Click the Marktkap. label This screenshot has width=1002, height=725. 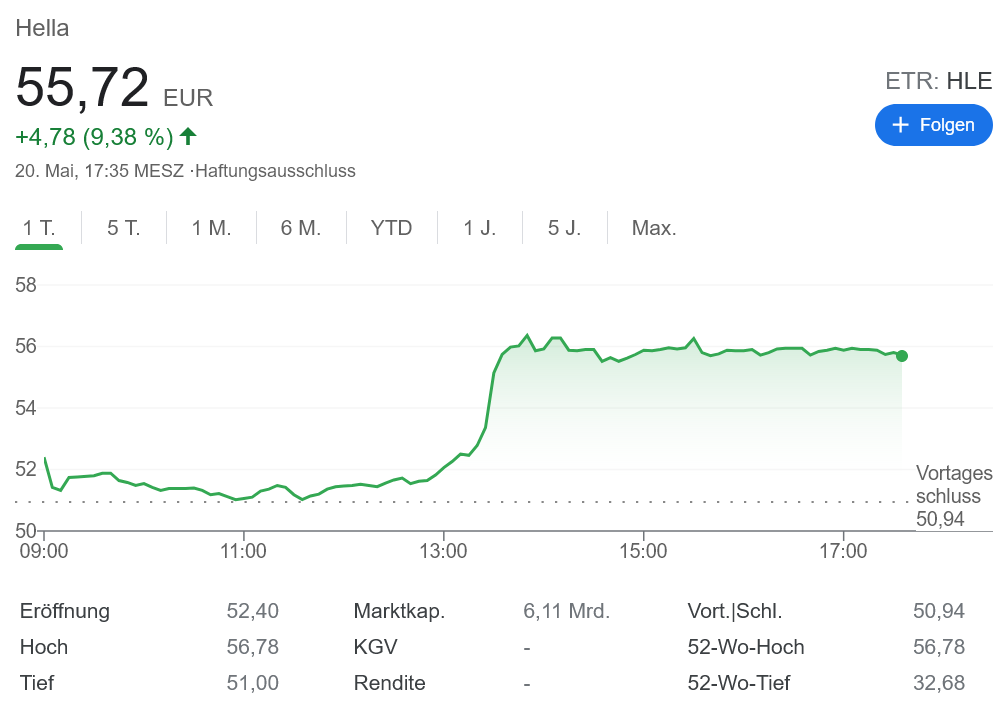click(399, 611)
